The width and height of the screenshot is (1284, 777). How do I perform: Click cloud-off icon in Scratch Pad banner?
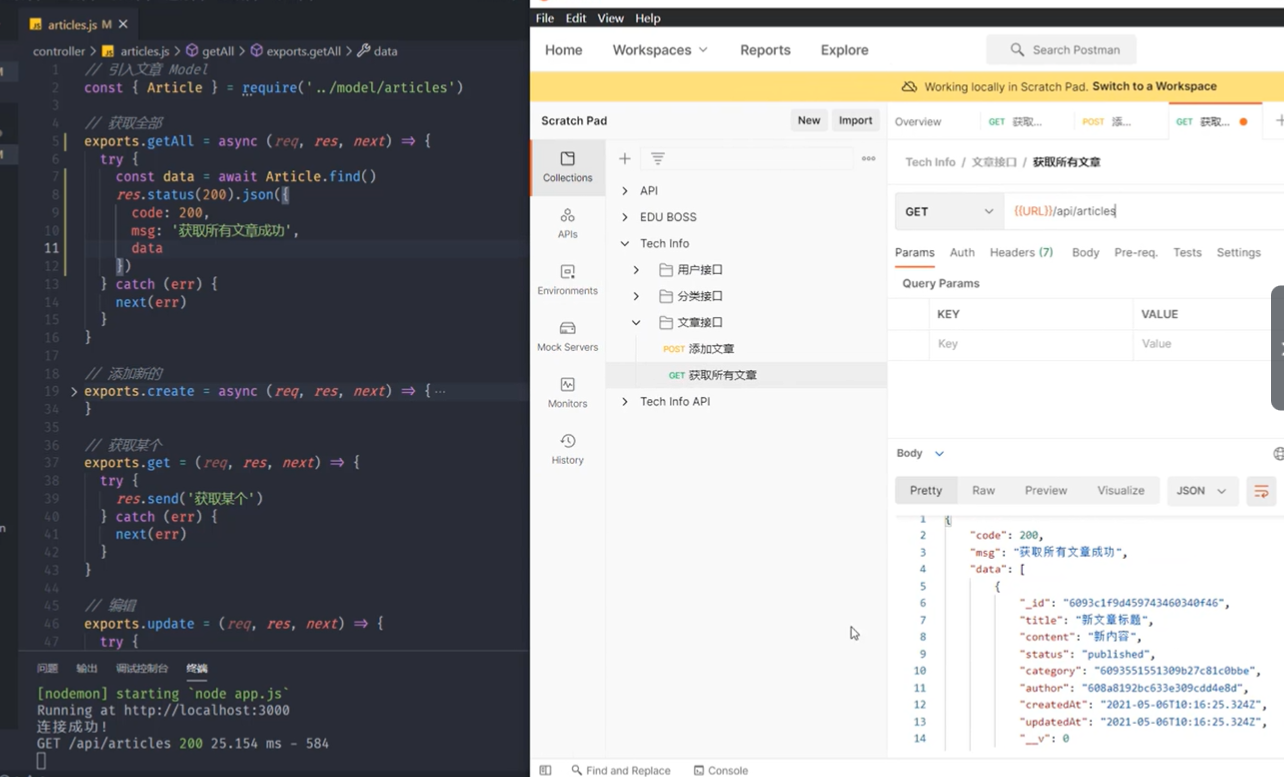pos(909,87)
